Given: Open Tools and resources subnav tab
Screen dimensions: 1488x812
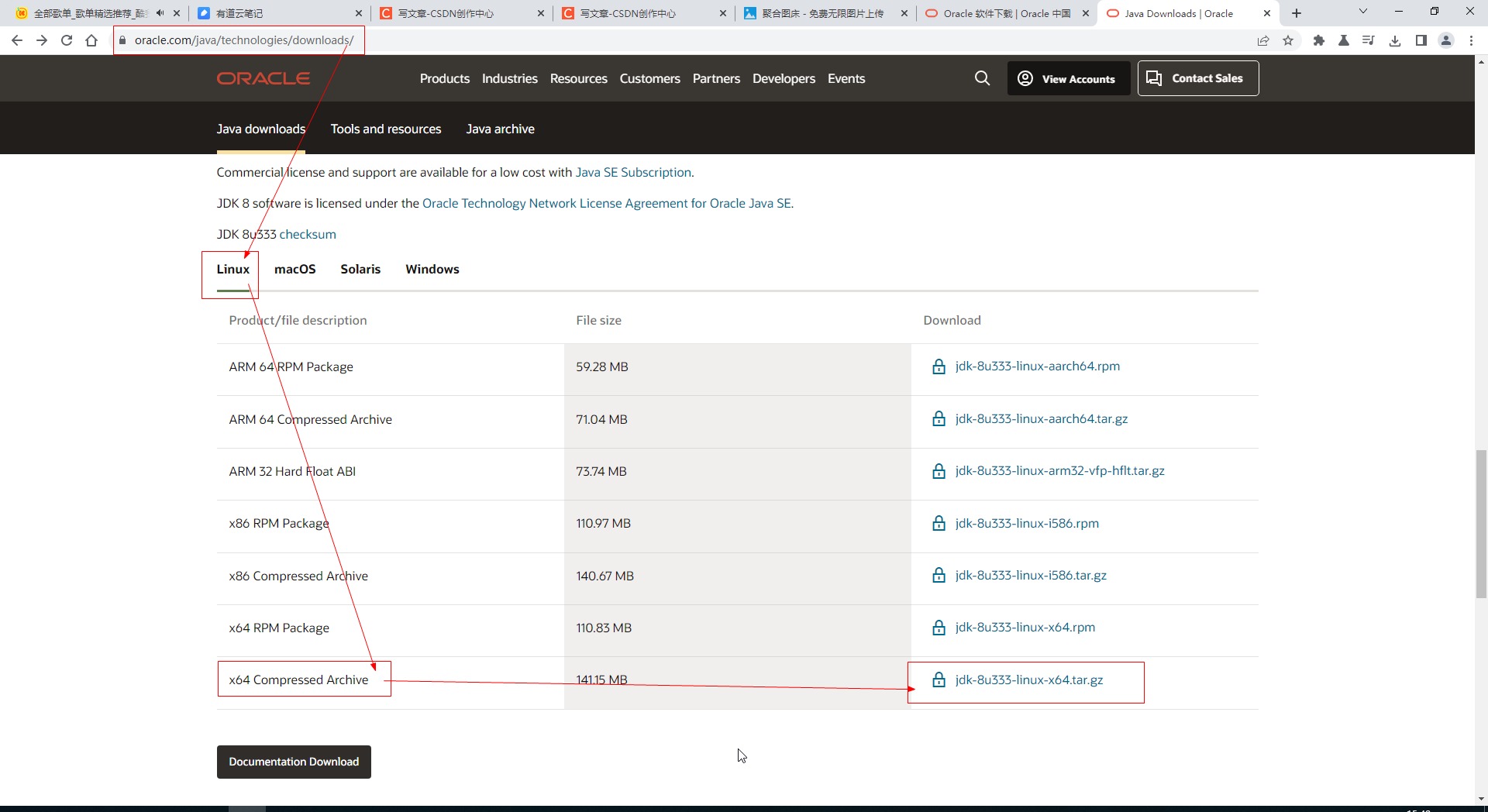Looking at the screenshot, I should [x=386, y=129].
